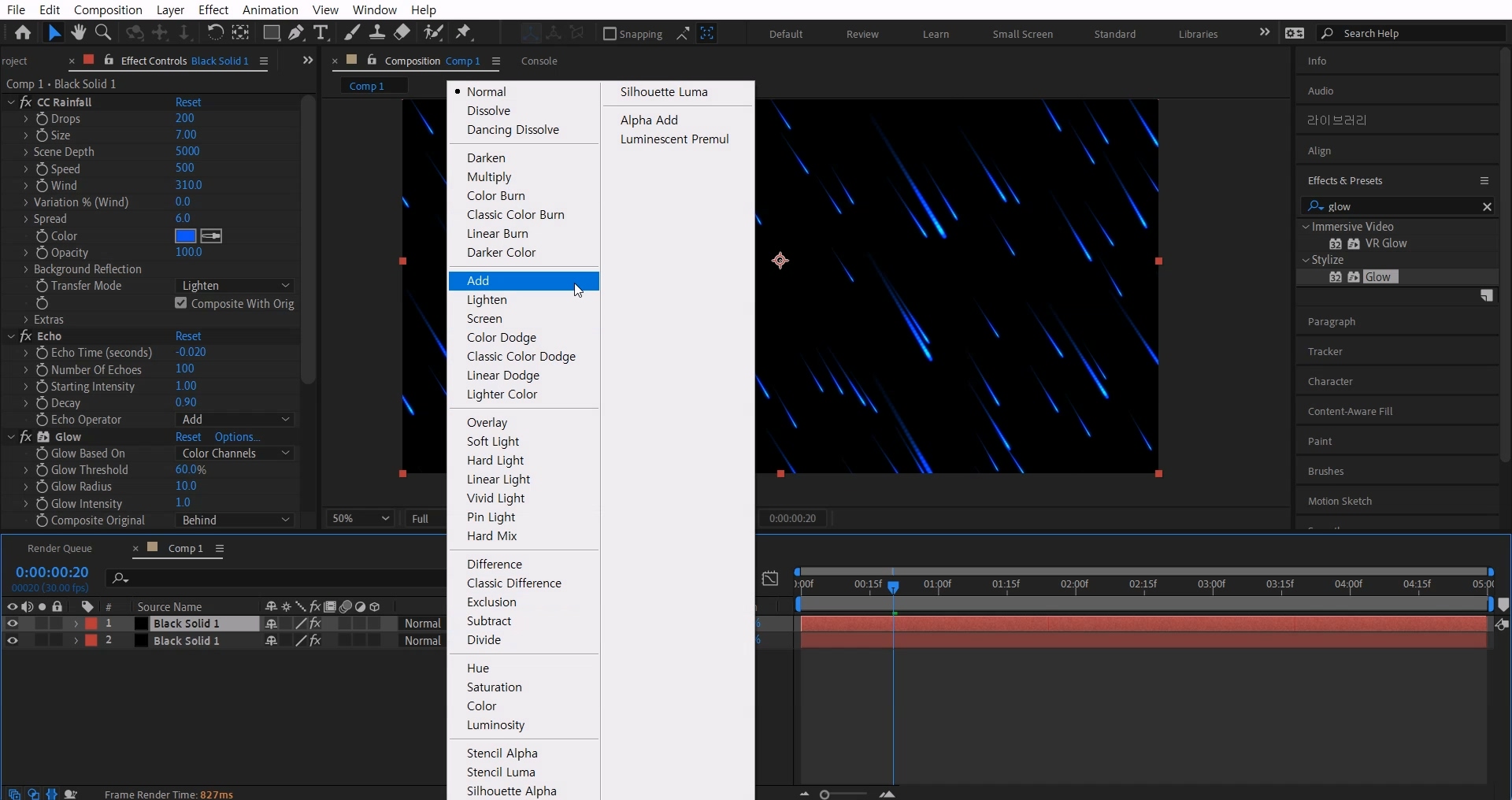The width and height of the screenshot is (1512, 800).
Task: Select the Clone Stamp tool
Action: click(377, 33)
